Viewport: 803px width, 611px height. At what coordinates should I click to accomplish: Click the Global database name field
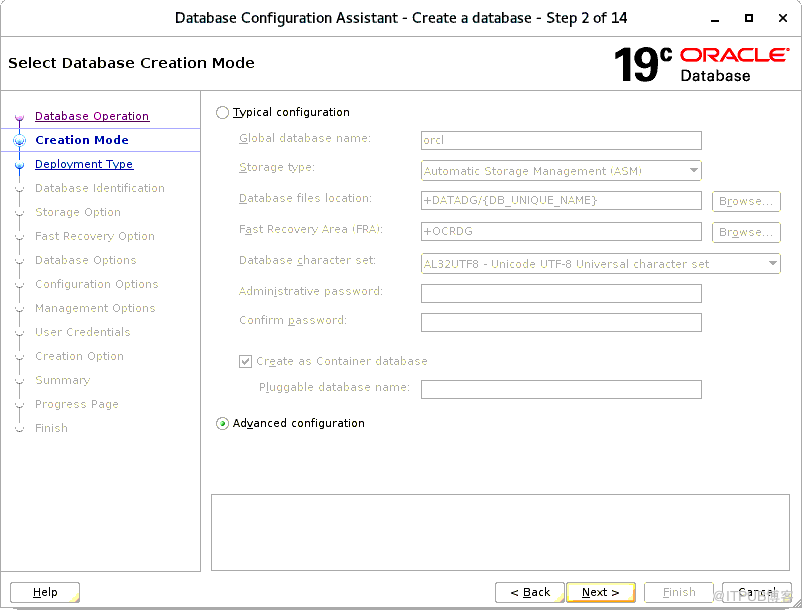561,140
